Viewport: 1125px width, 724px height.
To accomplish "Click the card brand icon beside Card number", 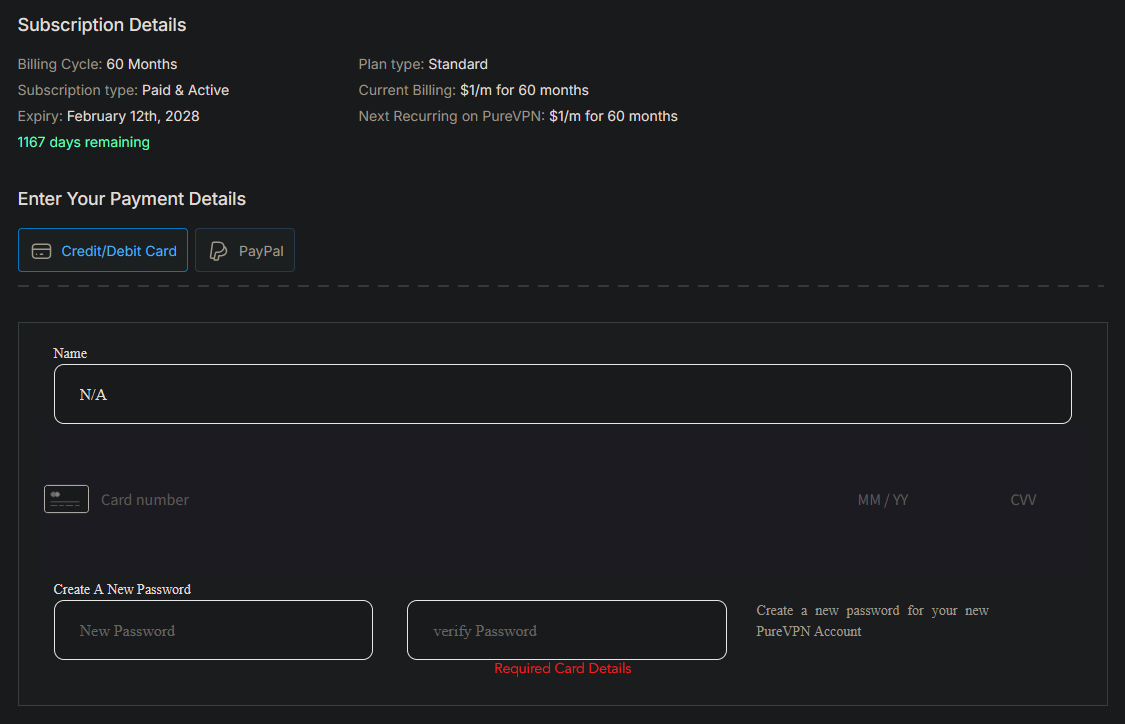I will [66, 499].
